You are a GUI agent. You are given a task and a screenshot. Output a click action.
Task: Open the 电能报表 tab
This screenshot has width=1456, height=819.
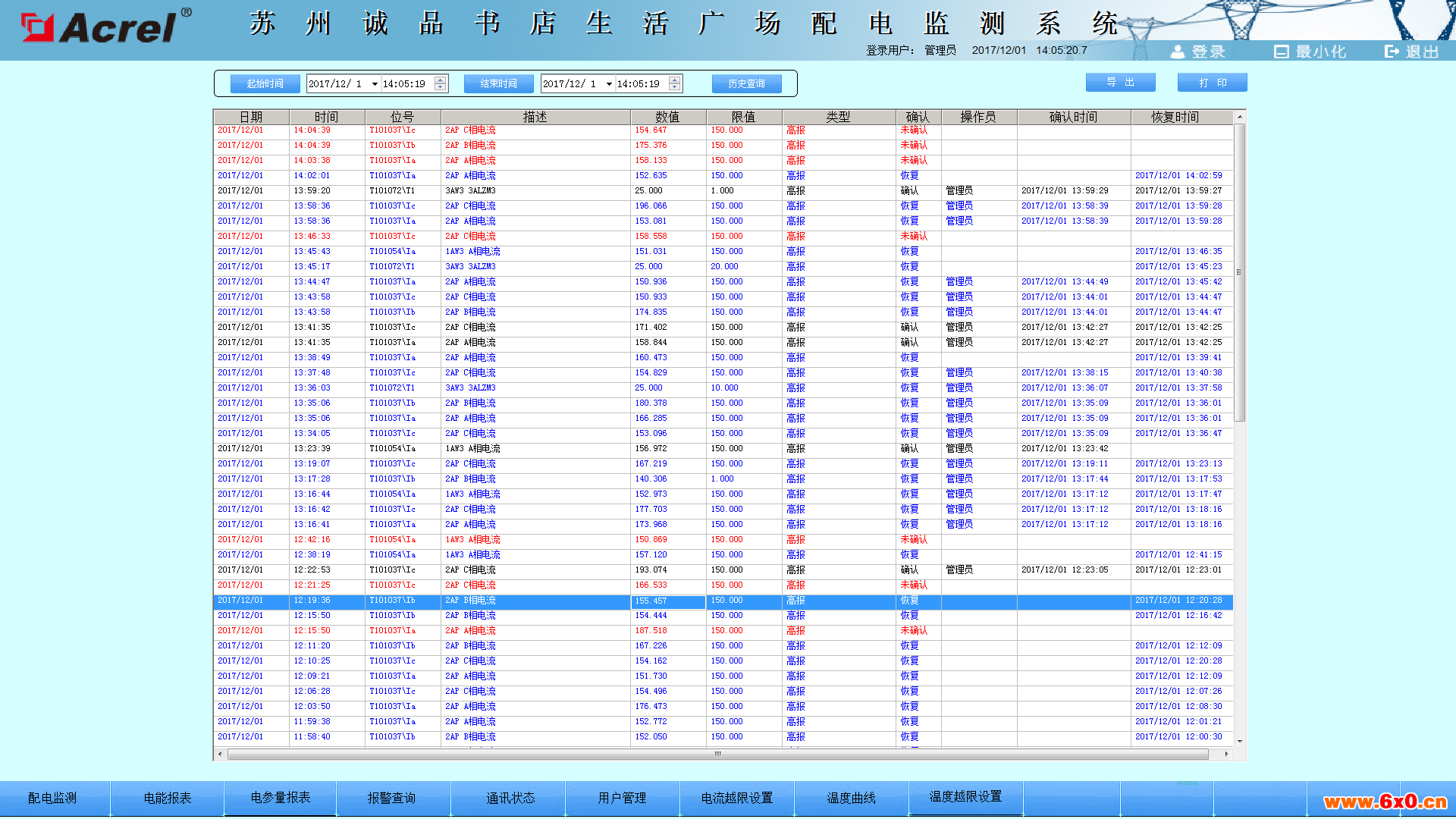pyautogui.click(x=168, y=798)
